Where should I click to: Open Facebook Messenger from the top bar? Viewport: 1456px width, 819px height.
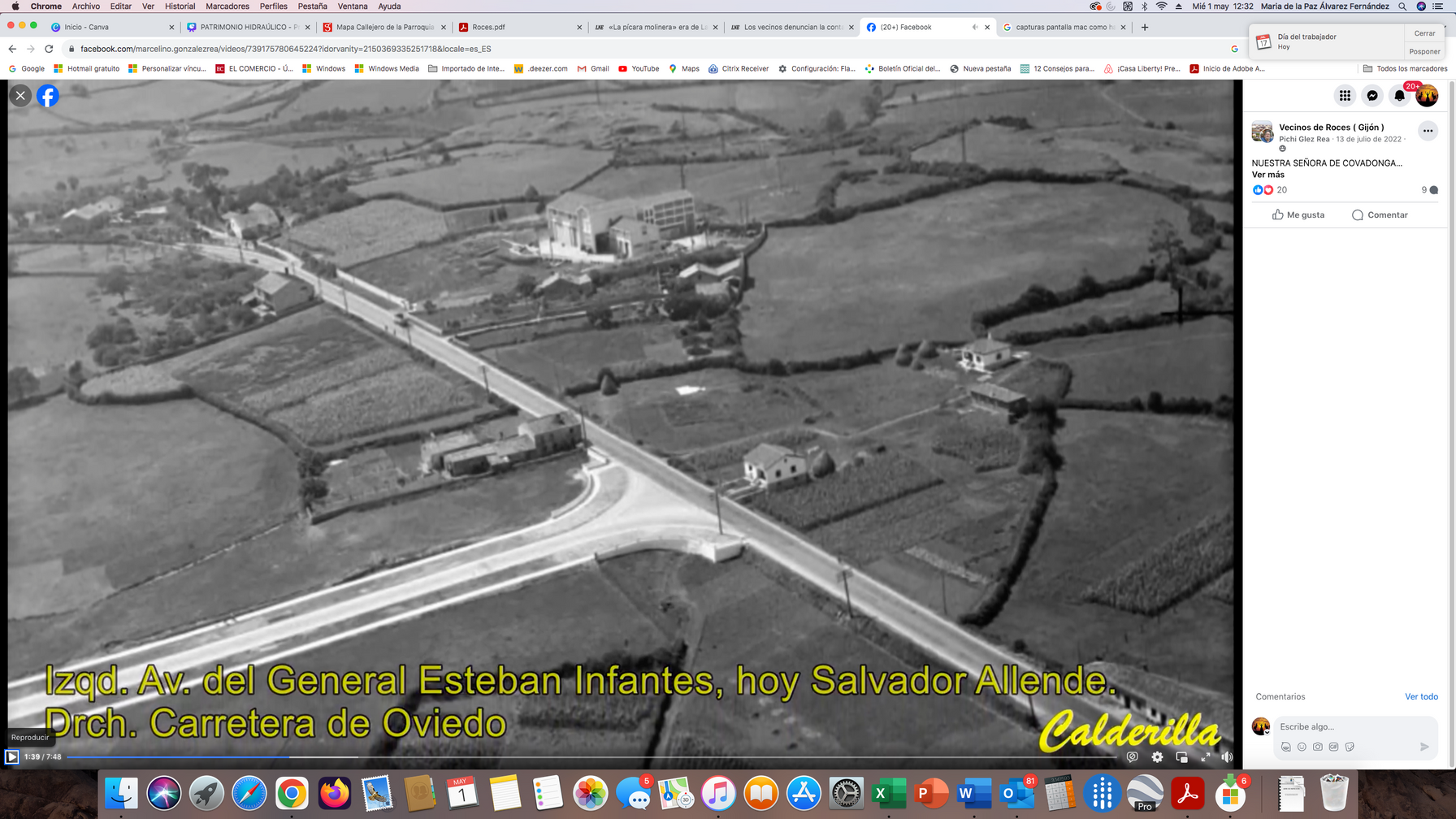tap(1372, 96)
